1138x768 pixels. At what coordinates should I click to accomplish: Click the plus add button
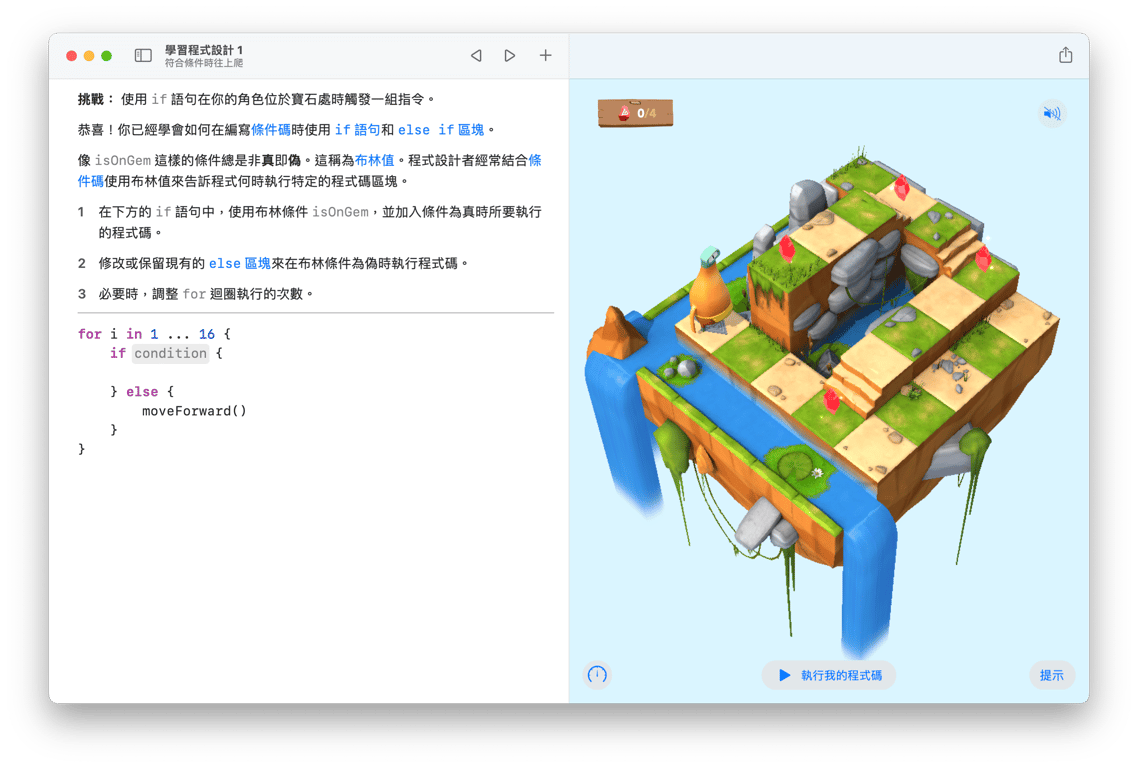[x=545, y=55]
